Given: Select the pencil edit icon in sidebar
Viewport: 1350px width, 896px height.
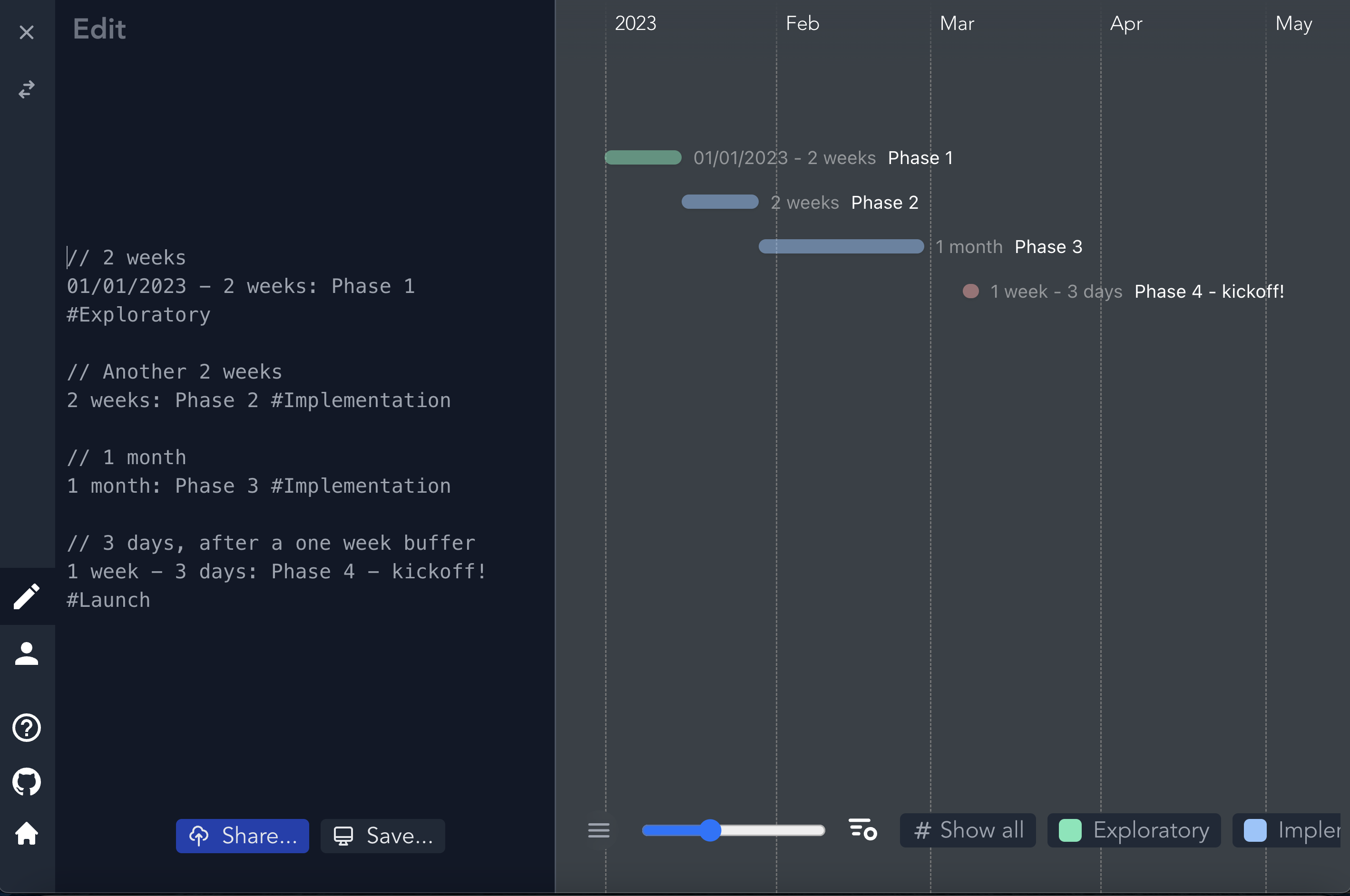Looking at the screenshot, I should pyautogui.click(x=26, y=596).
